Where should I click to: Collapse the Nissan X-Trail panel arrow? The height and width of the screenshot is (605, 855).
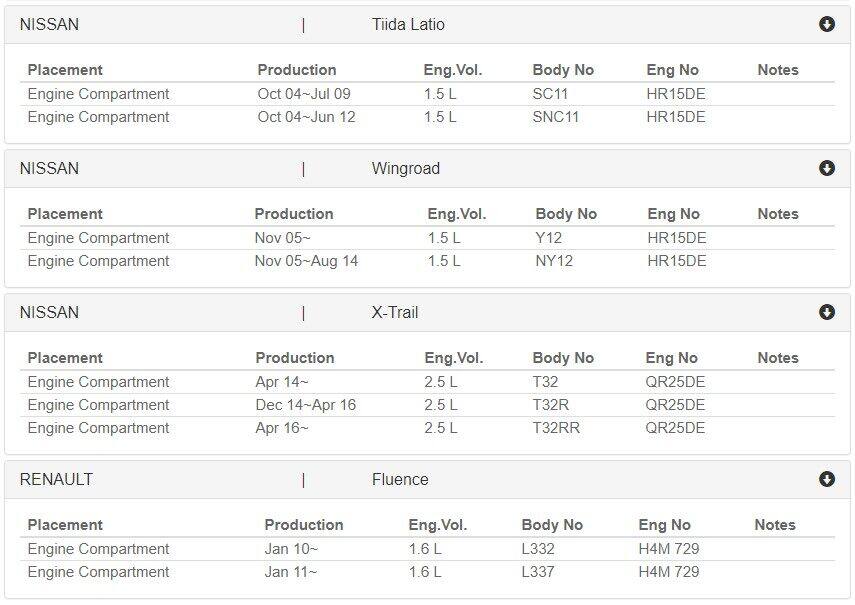coord(827,312)
